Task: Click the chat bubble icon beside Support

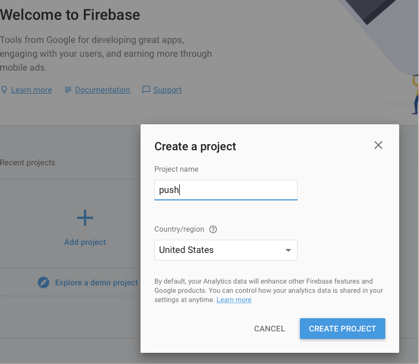Action: point(146,90)
